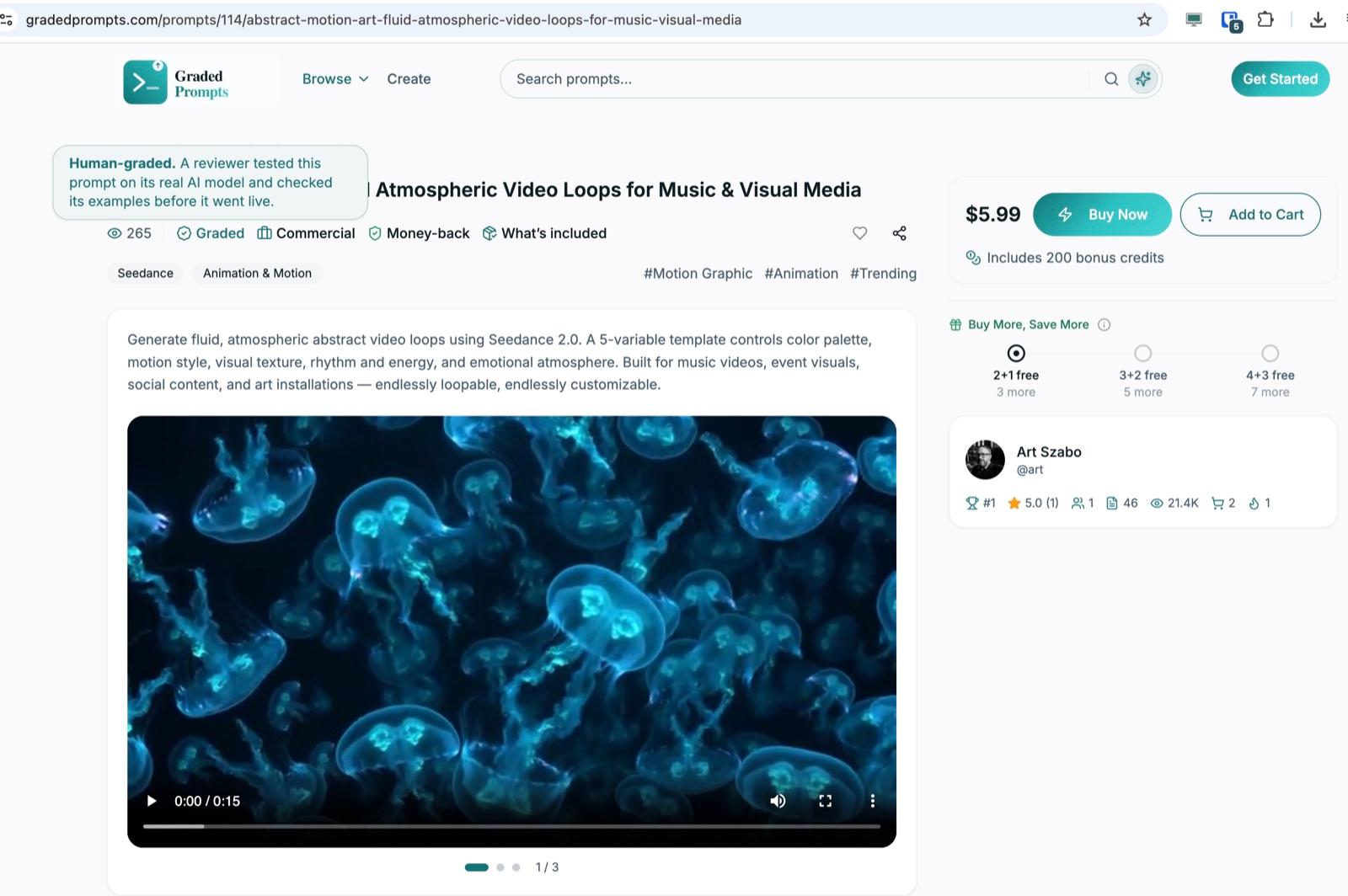Click the Art Szabo seller name

(1049, 451)
